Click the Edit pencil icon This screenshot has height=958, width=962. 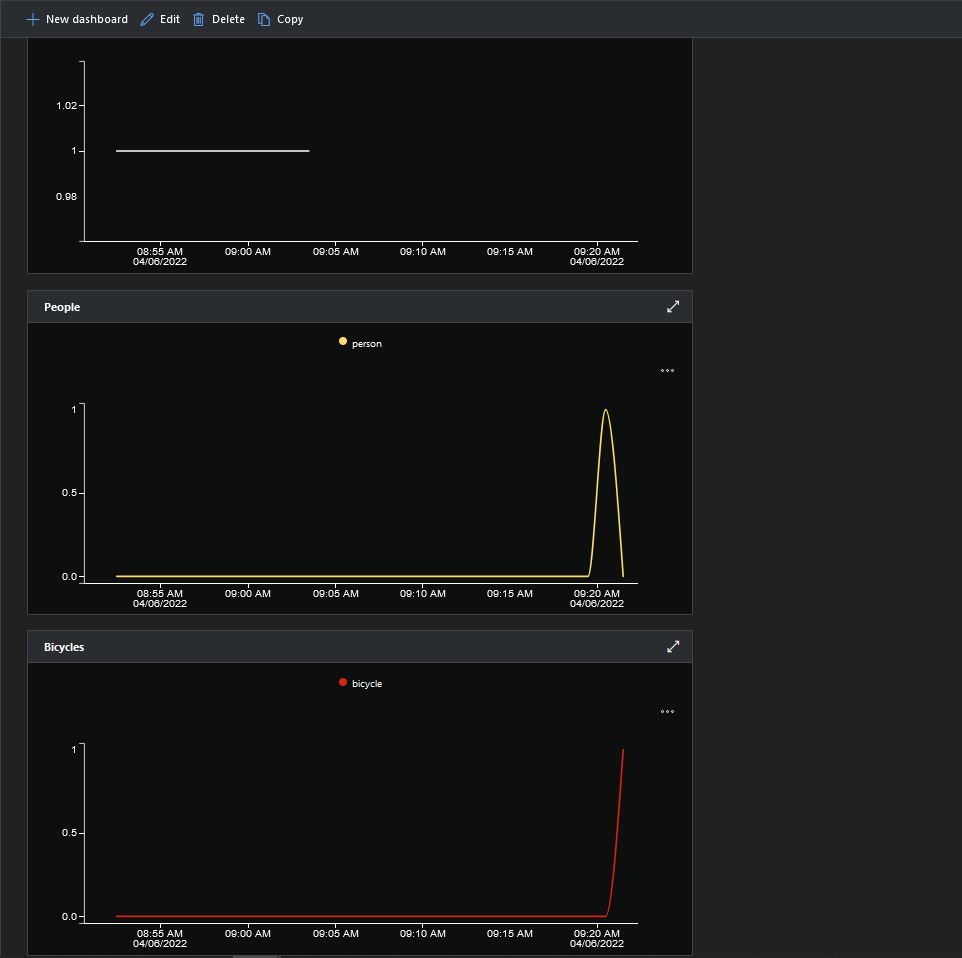tap(148, 19)
